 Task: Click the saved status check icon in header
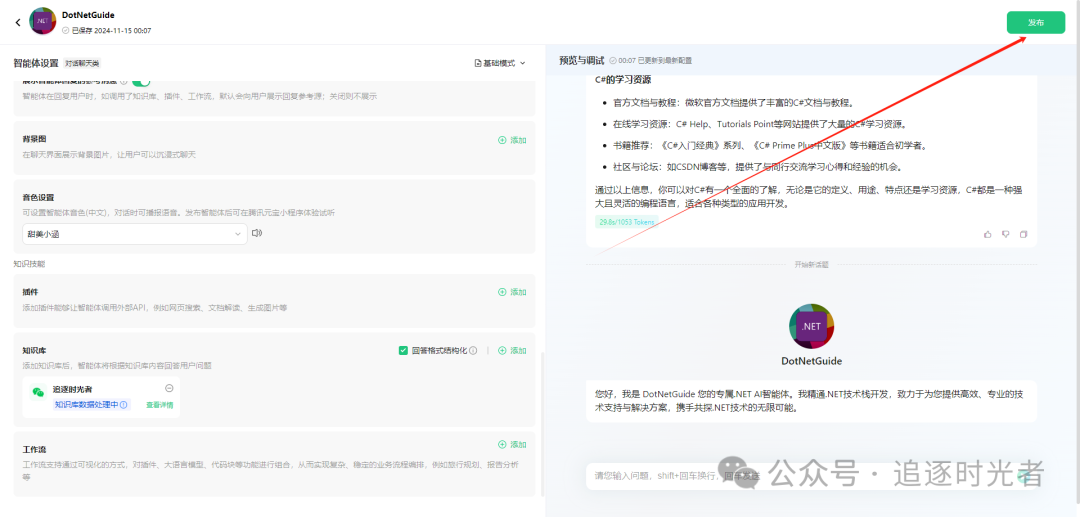coord(66,31)
